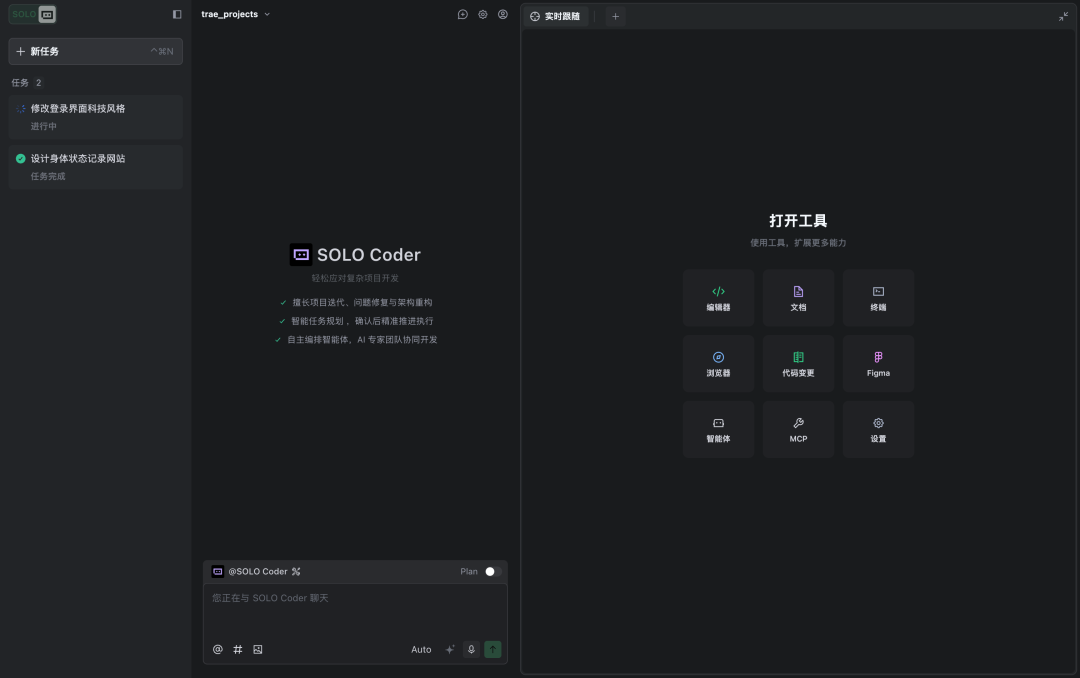Click the @ mention icon in chat
The width and height of the screenshot is (1080, 678).
coord(218,649)
